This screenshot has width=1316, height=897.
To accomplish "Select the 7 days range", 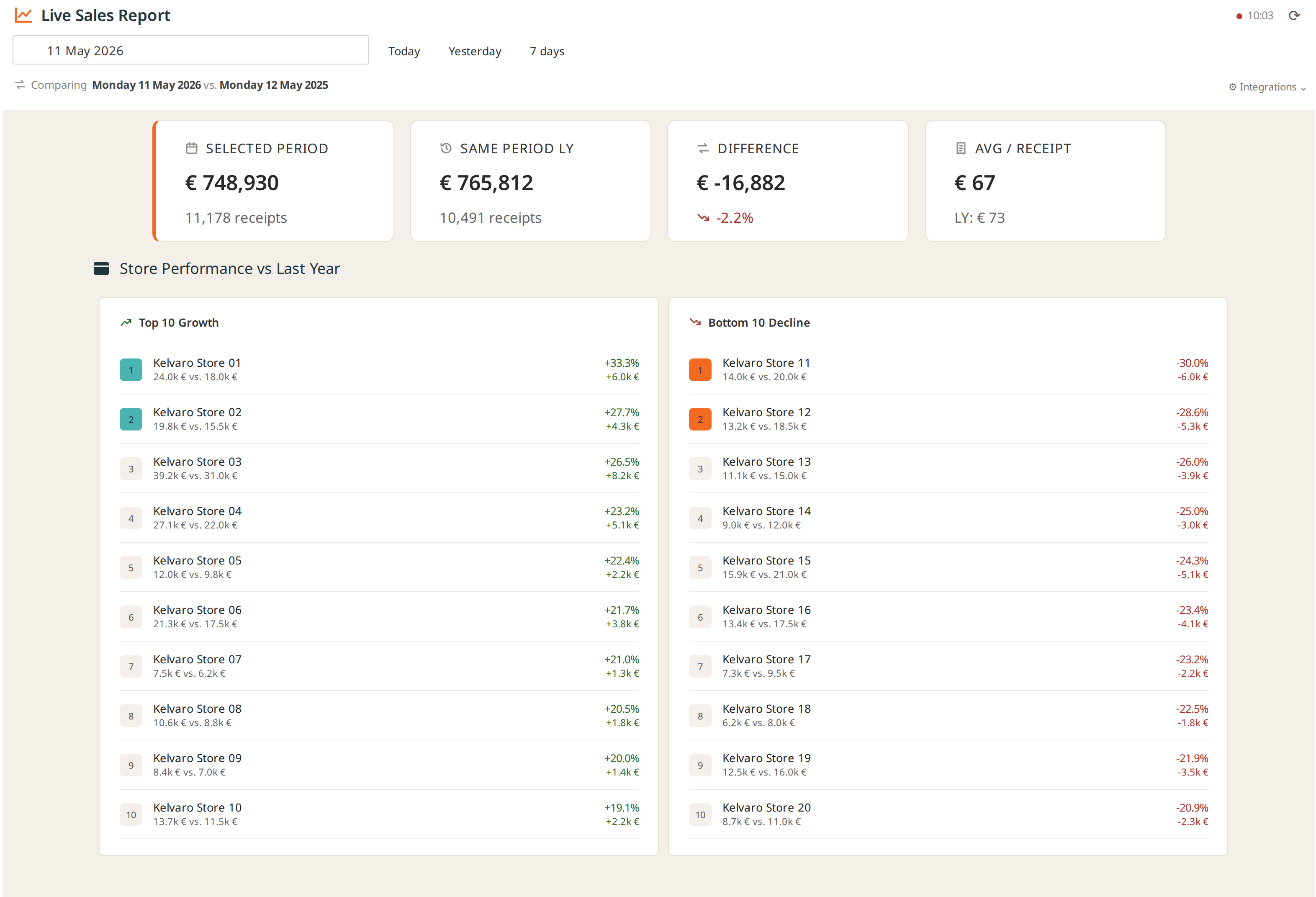I will pyautogui.click(x=546, y=51).
